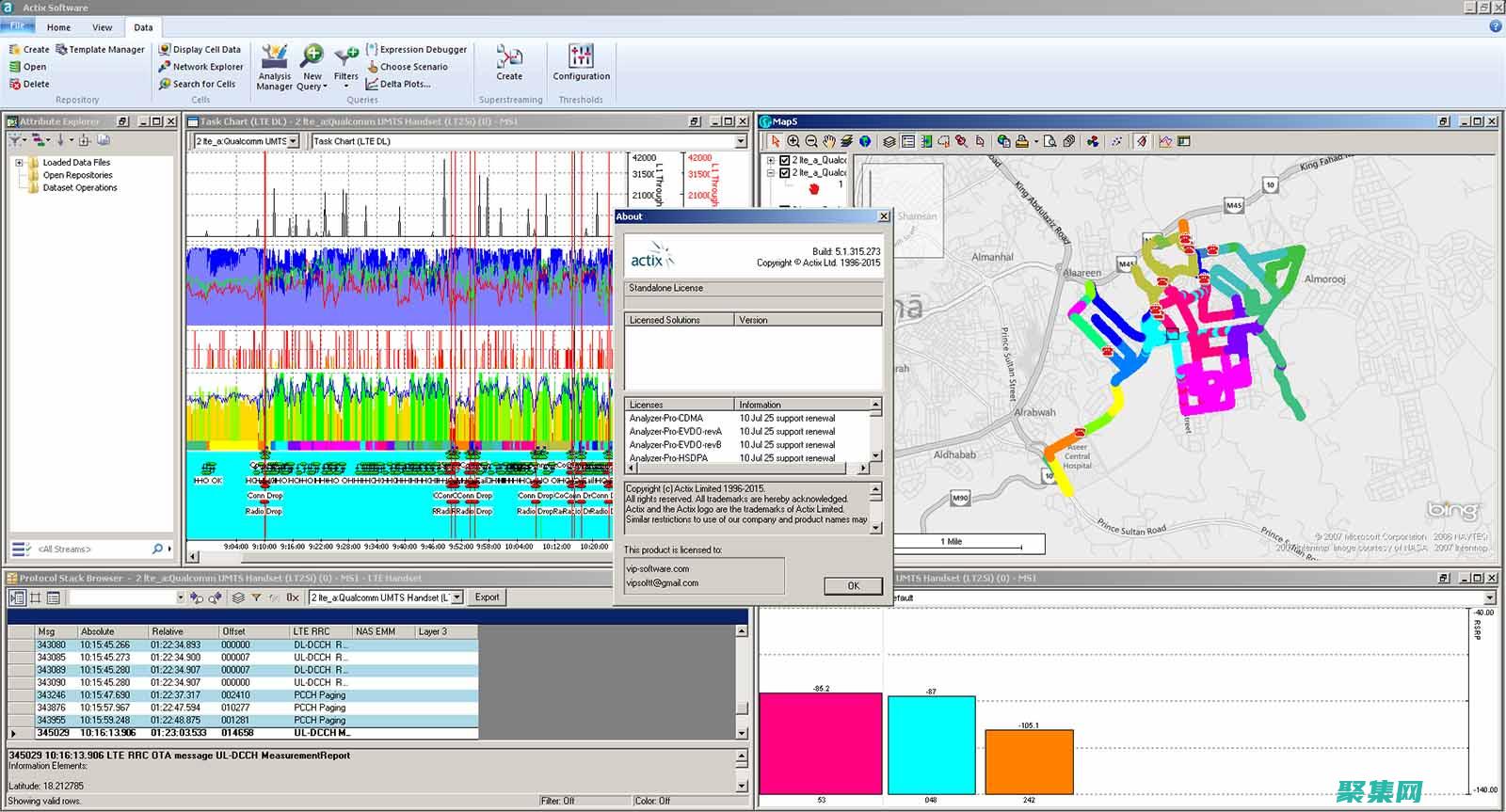Switch to the Home ribbon tab
This screenshot has width=1506, height=812.
tap(58, 27)
